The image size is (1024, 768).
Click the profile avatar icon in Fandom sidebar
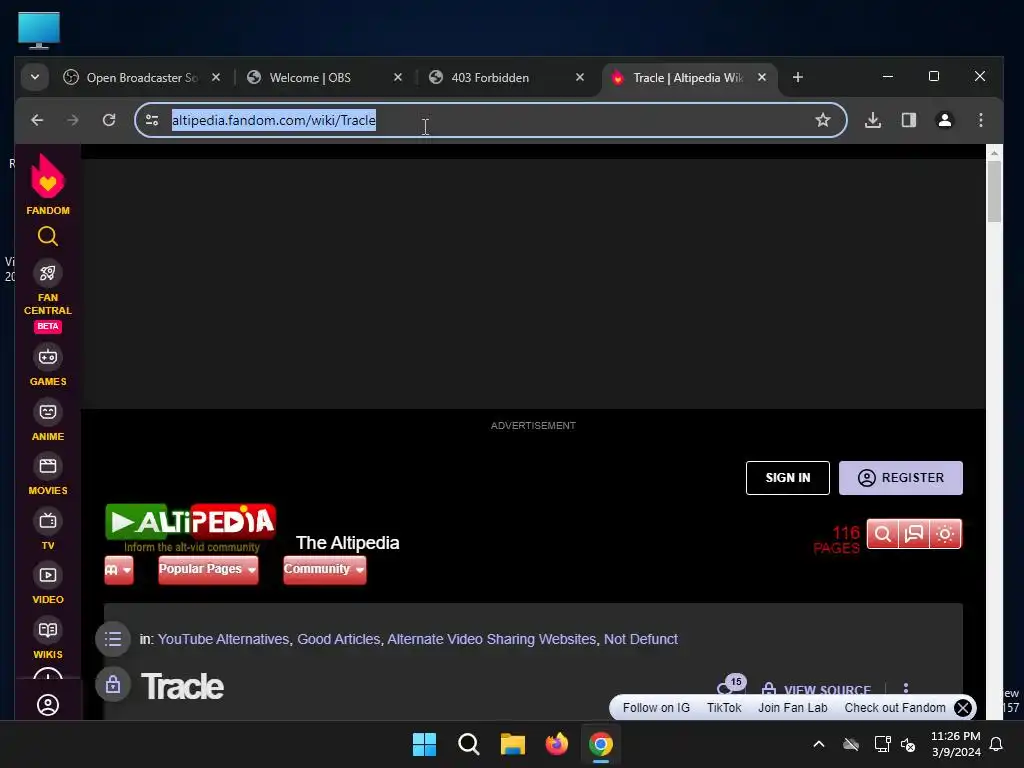coord(48,705)
